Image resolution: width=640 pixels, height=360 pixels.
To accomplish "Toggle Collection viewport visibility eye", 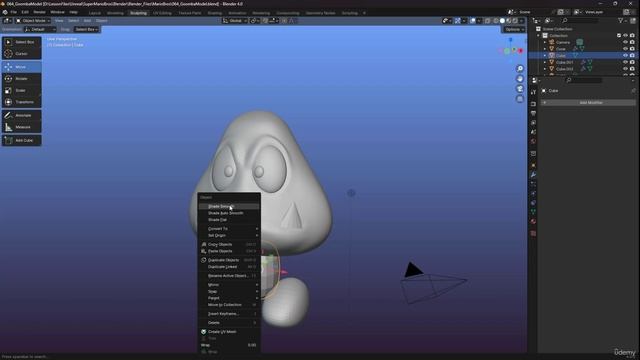I will click(625, 36).
